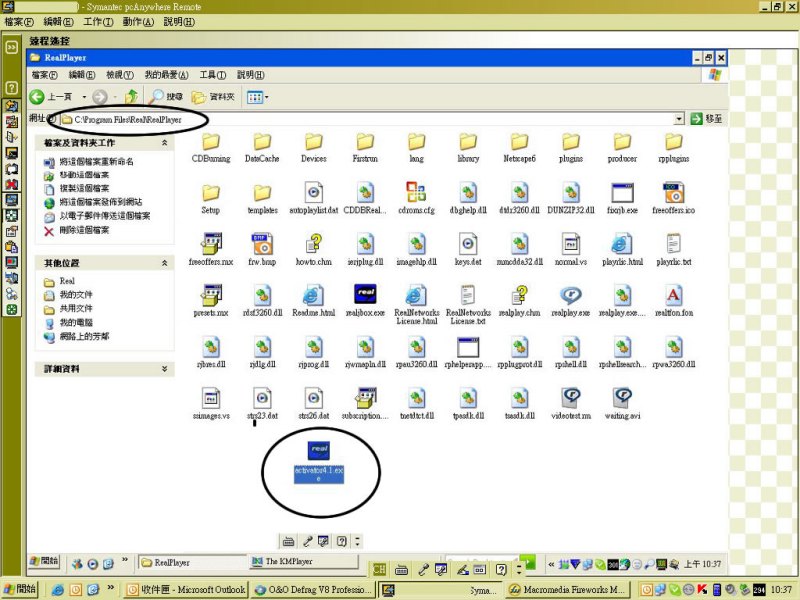Screen dimensions: 800x600
Task: Expand the pcAnywhere side toolbar chevron
Action: pos(11,47)
